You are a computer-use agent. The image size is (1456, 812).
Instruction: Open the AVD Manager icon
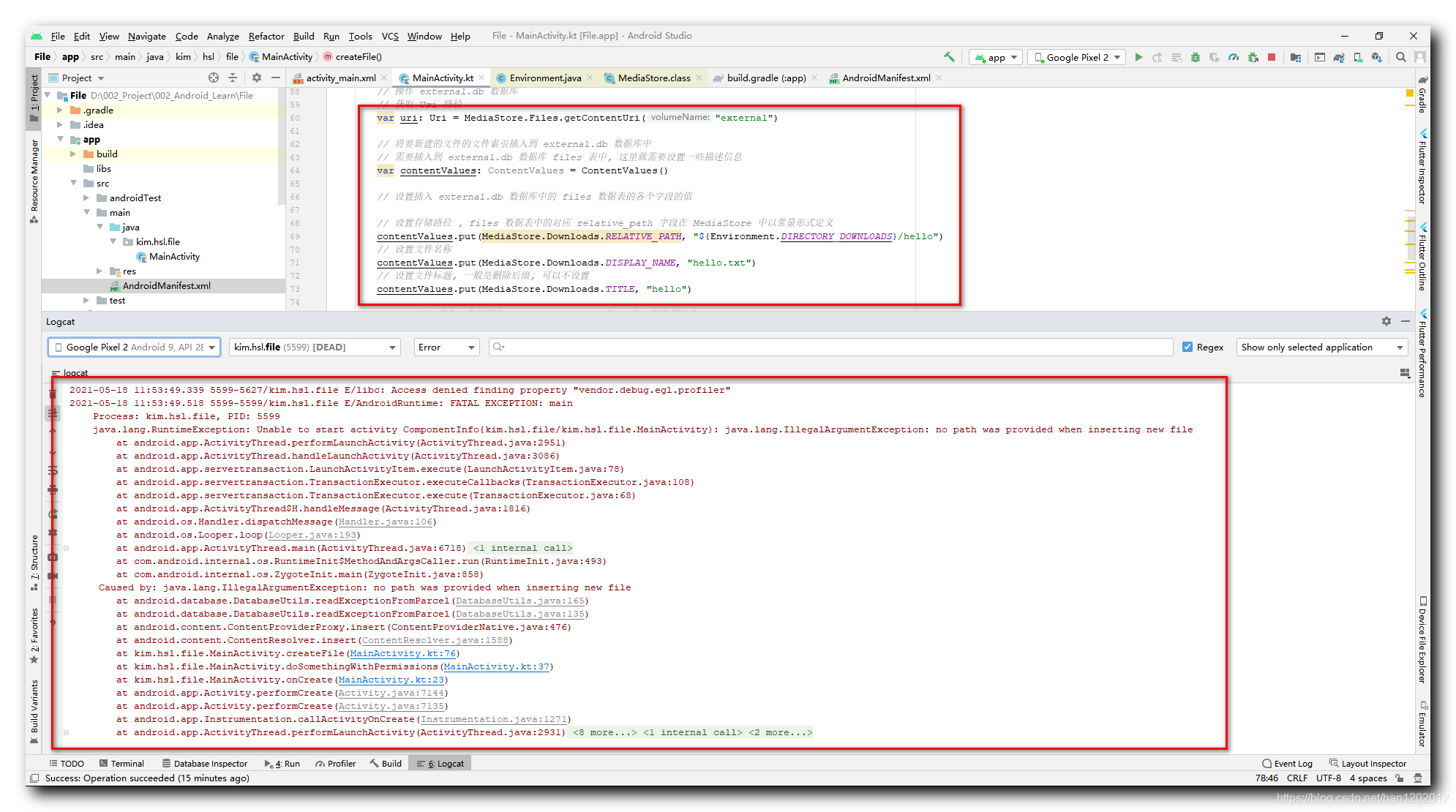(1358, 57)
